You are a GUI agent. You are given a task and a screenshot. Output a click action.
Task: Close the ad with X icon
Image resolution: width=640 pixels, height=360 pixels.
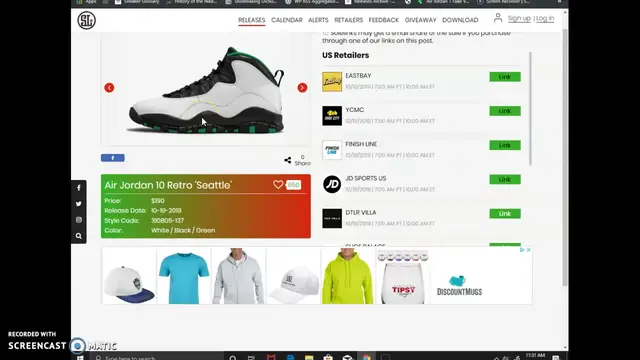[529, 250]
